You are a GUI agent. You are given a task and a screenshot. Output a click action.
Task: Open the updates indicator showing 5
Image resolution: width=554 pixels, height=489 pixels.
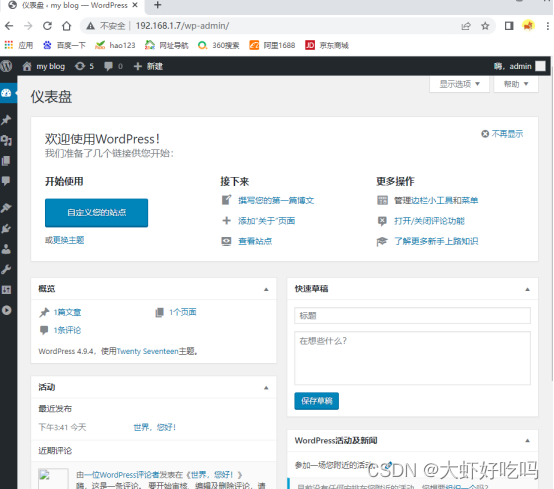tap(84, 66)
